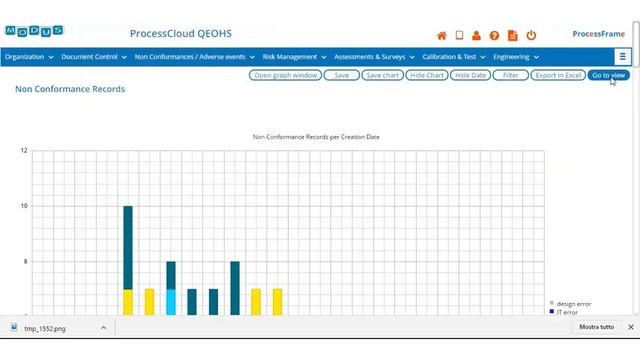Open the Engineering menu

point(516,57)
